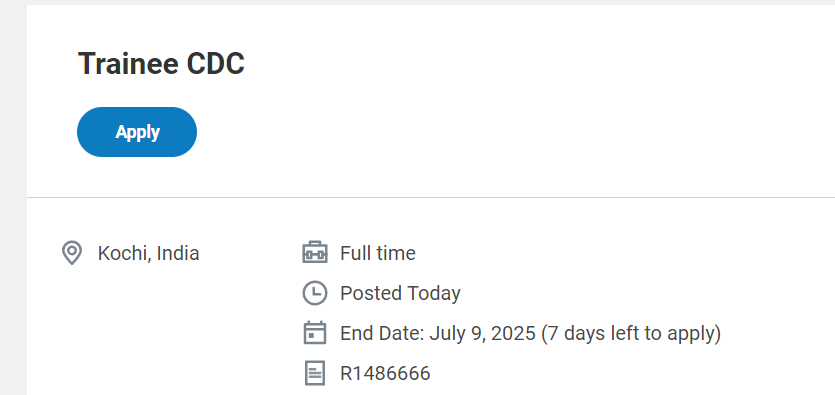The width and height of the screenshot is (835, 395).
Task: Click the Full time label
Action: click(x=378, y=253)
